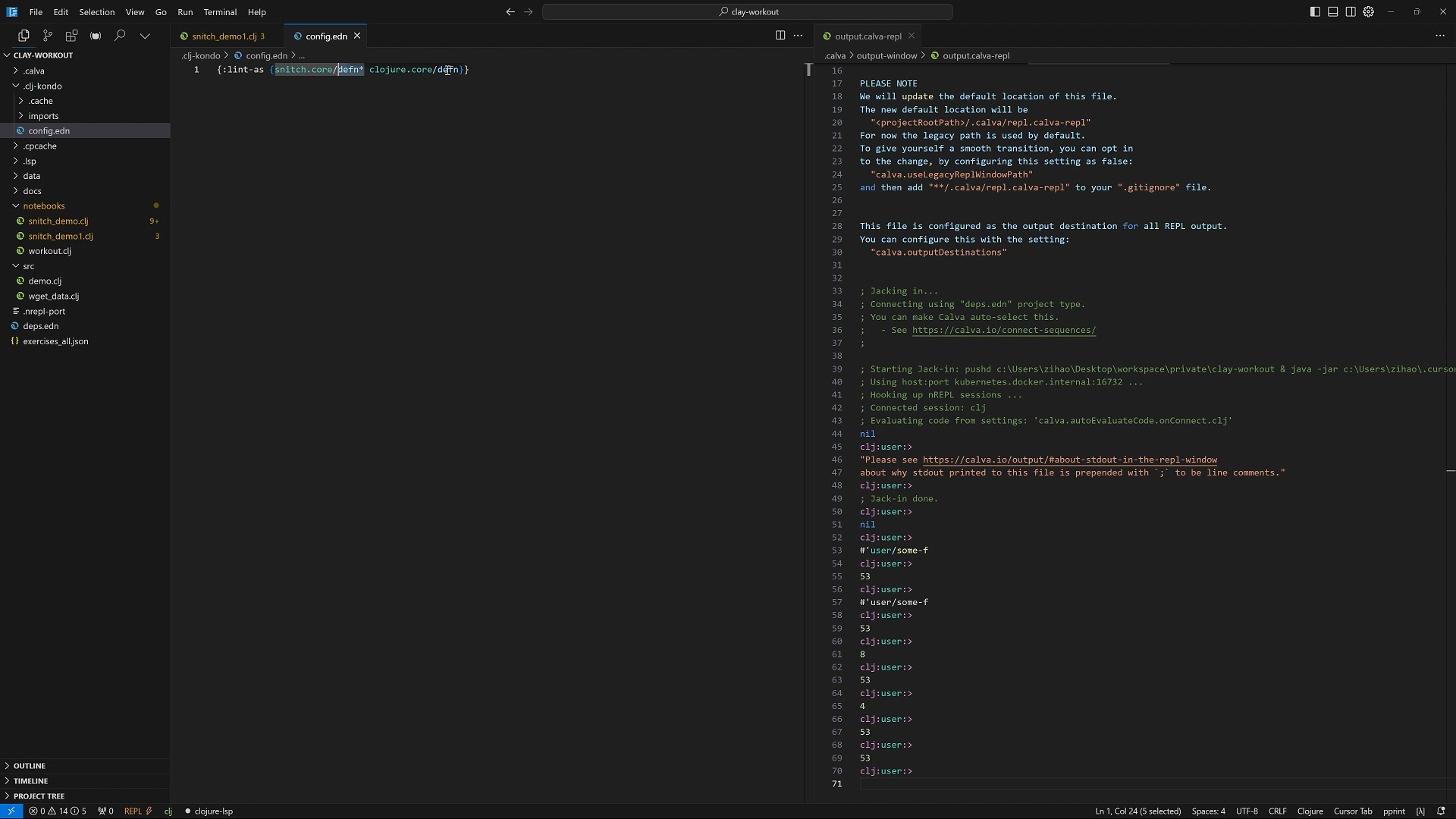Viewport: 1456px width, 819px height.
Task: Click the OUTLINE section expander
Action: [x=7, y=765]
